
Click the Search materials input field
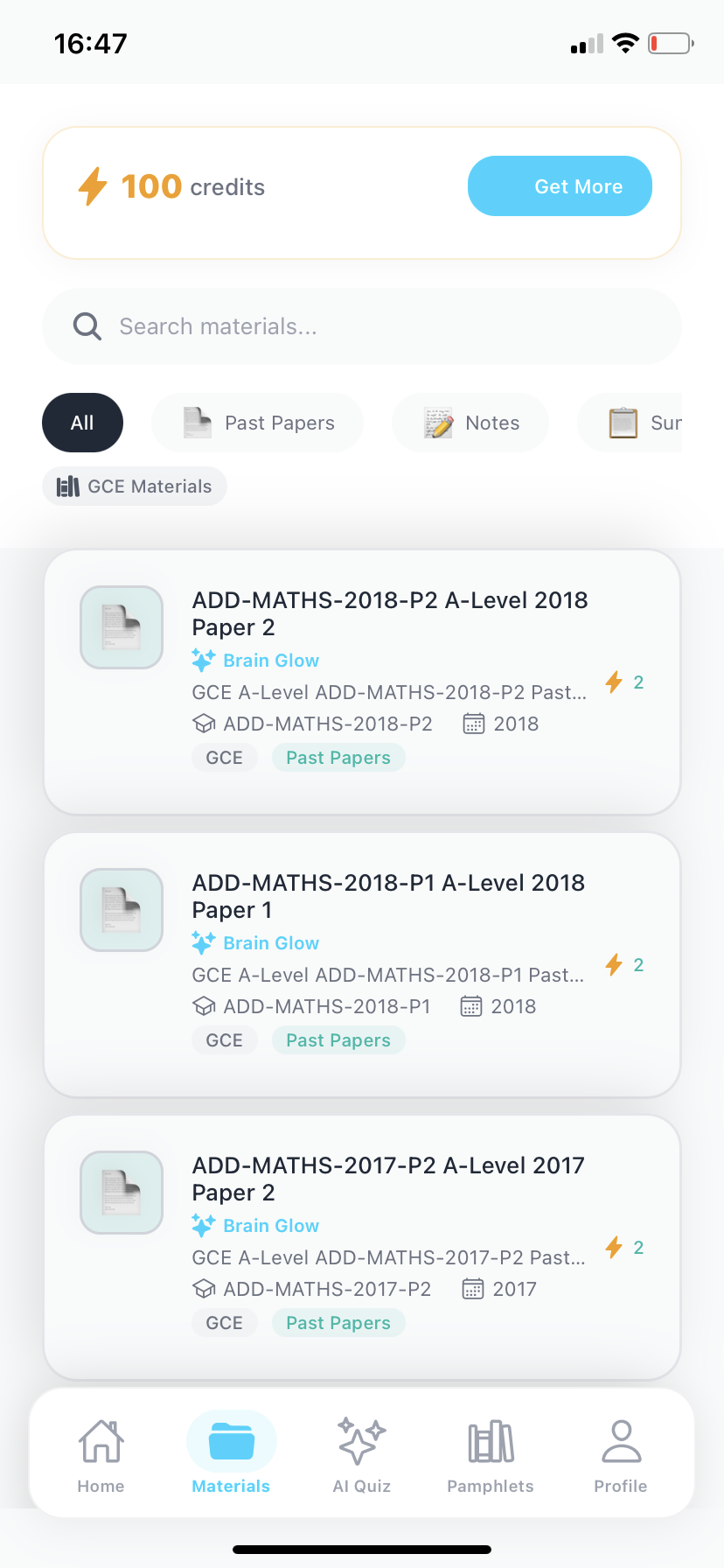point(361,325)
